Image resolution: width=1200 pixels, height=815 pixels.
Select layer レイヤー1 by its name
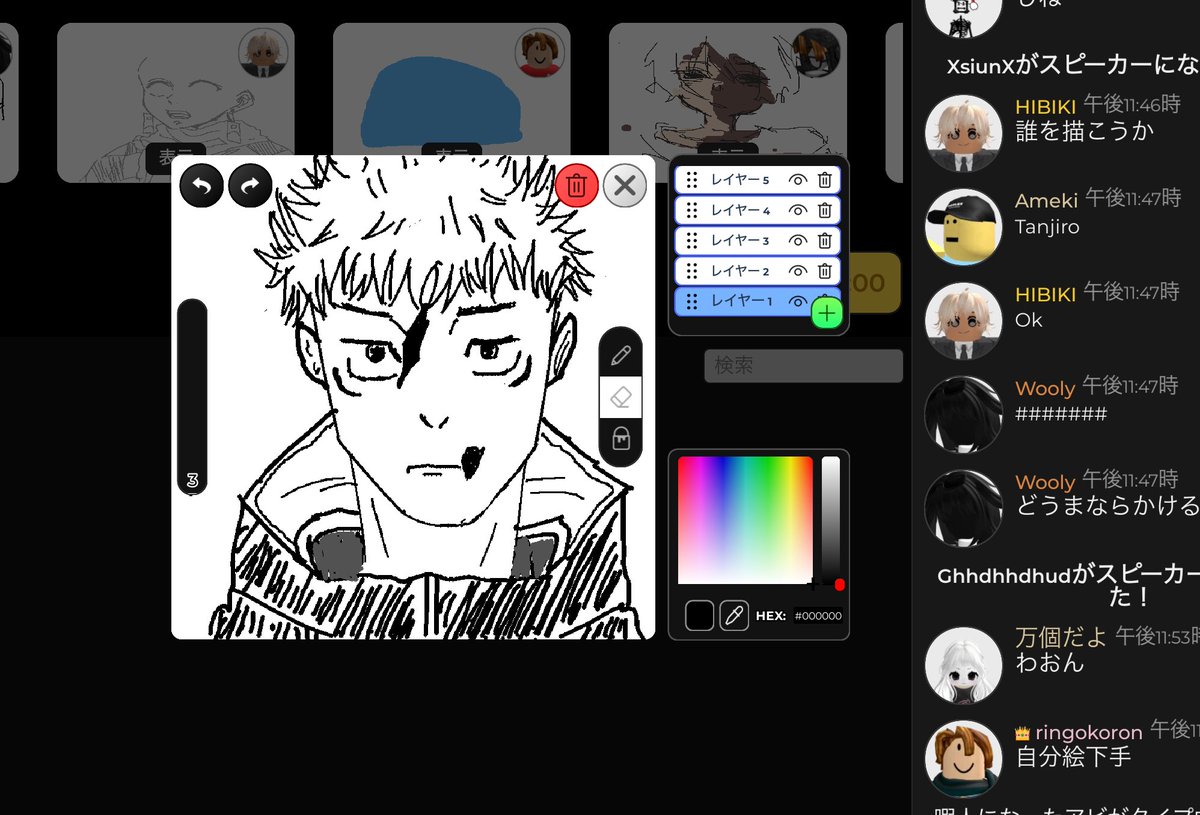(x=740, y=300)
